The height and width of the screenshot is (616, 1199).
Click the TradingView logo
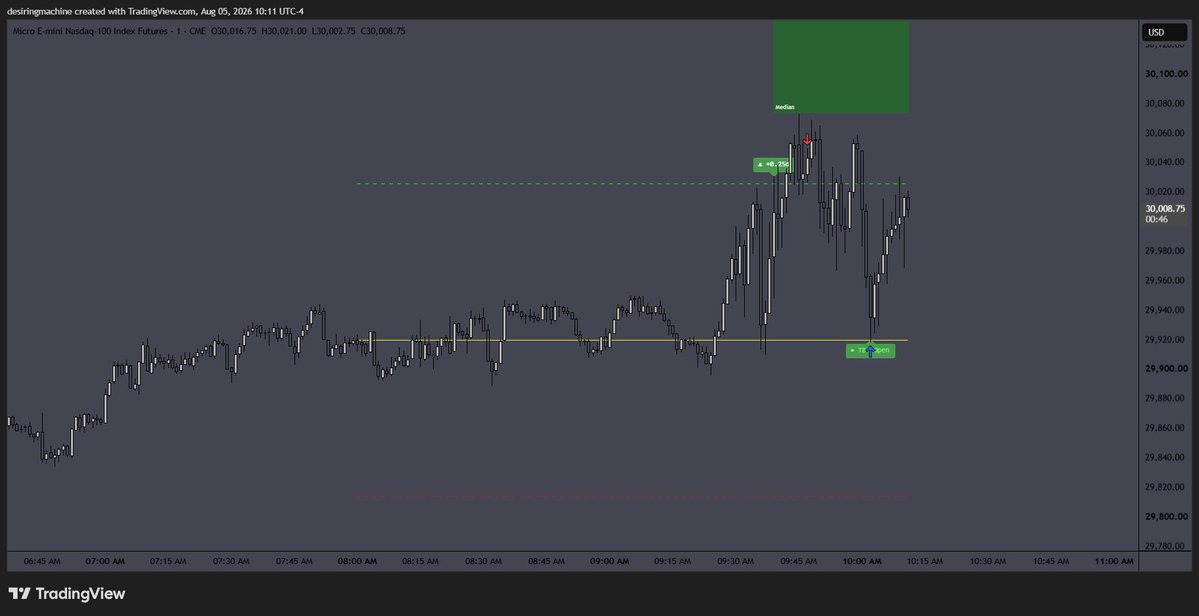(67, 594)
